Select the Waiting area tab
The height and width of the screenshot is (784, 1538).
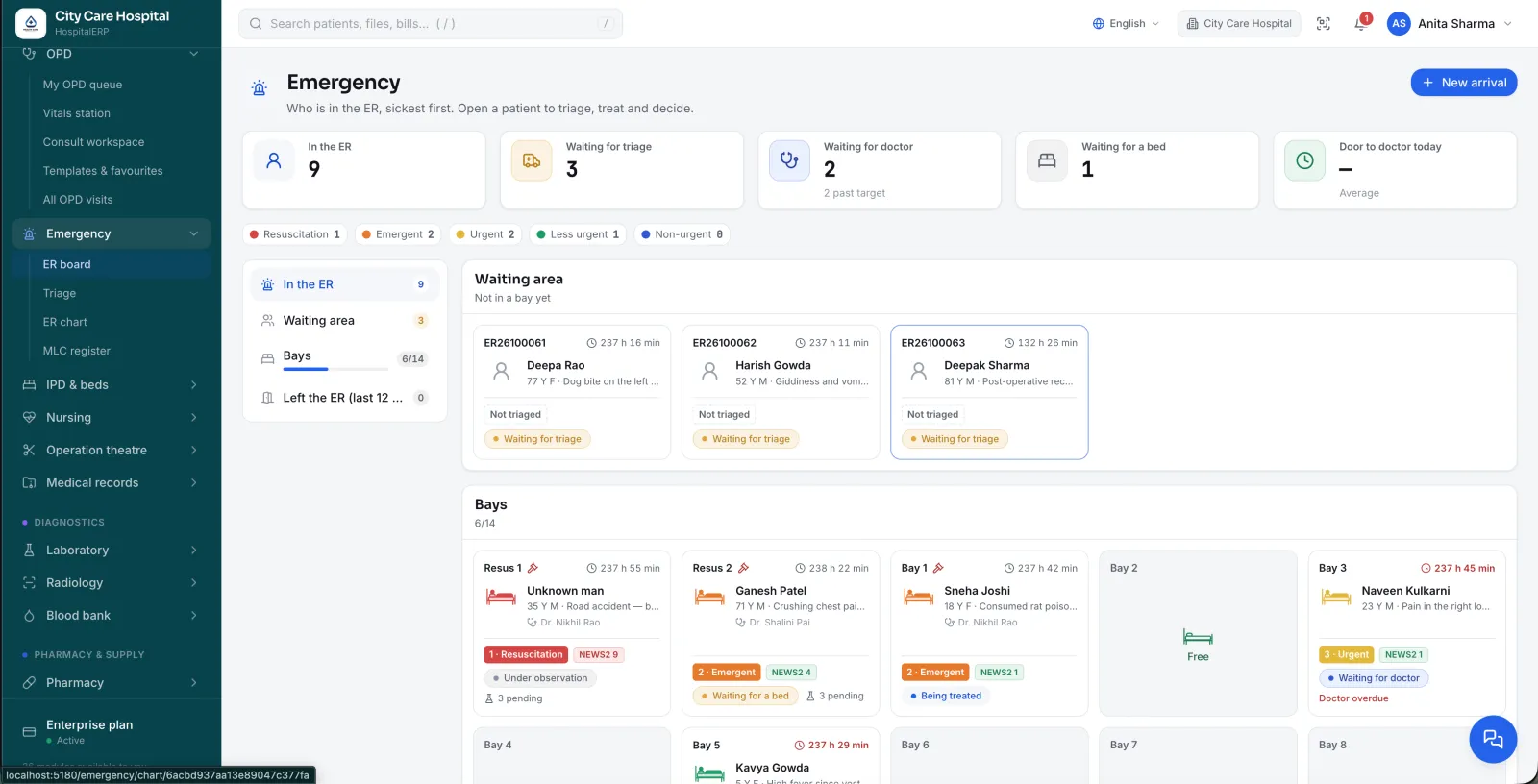345,321
